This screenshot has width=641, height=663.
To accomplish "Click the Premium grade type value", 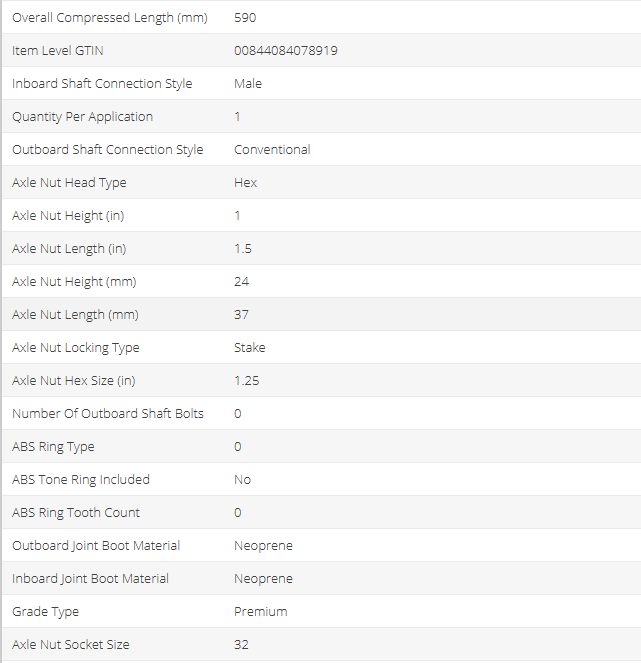I will coord(260,612).
